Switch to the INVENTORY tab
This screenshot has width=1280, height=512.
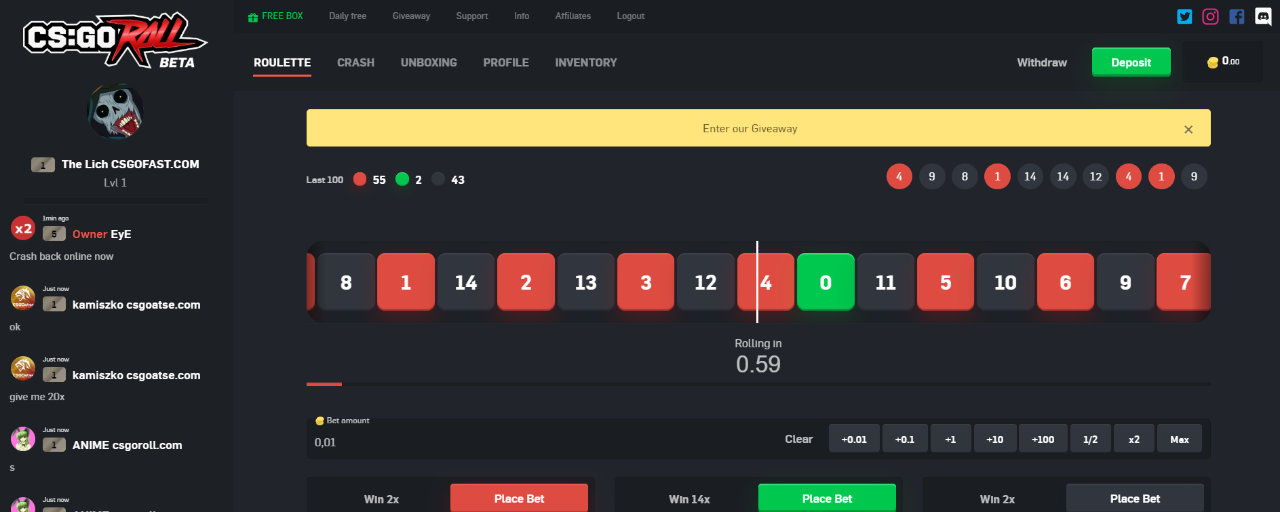point(586,63)
